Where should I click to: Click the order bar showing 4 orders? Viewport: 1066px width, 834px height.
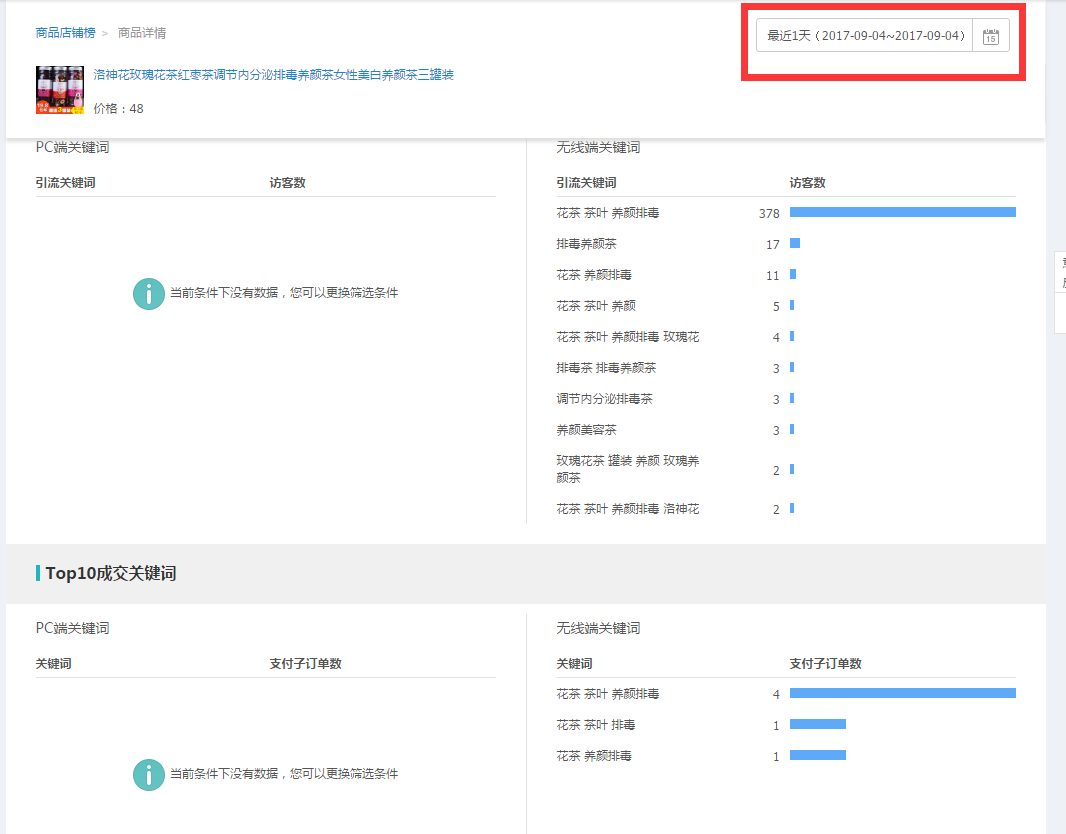click(x=902, y=693)
